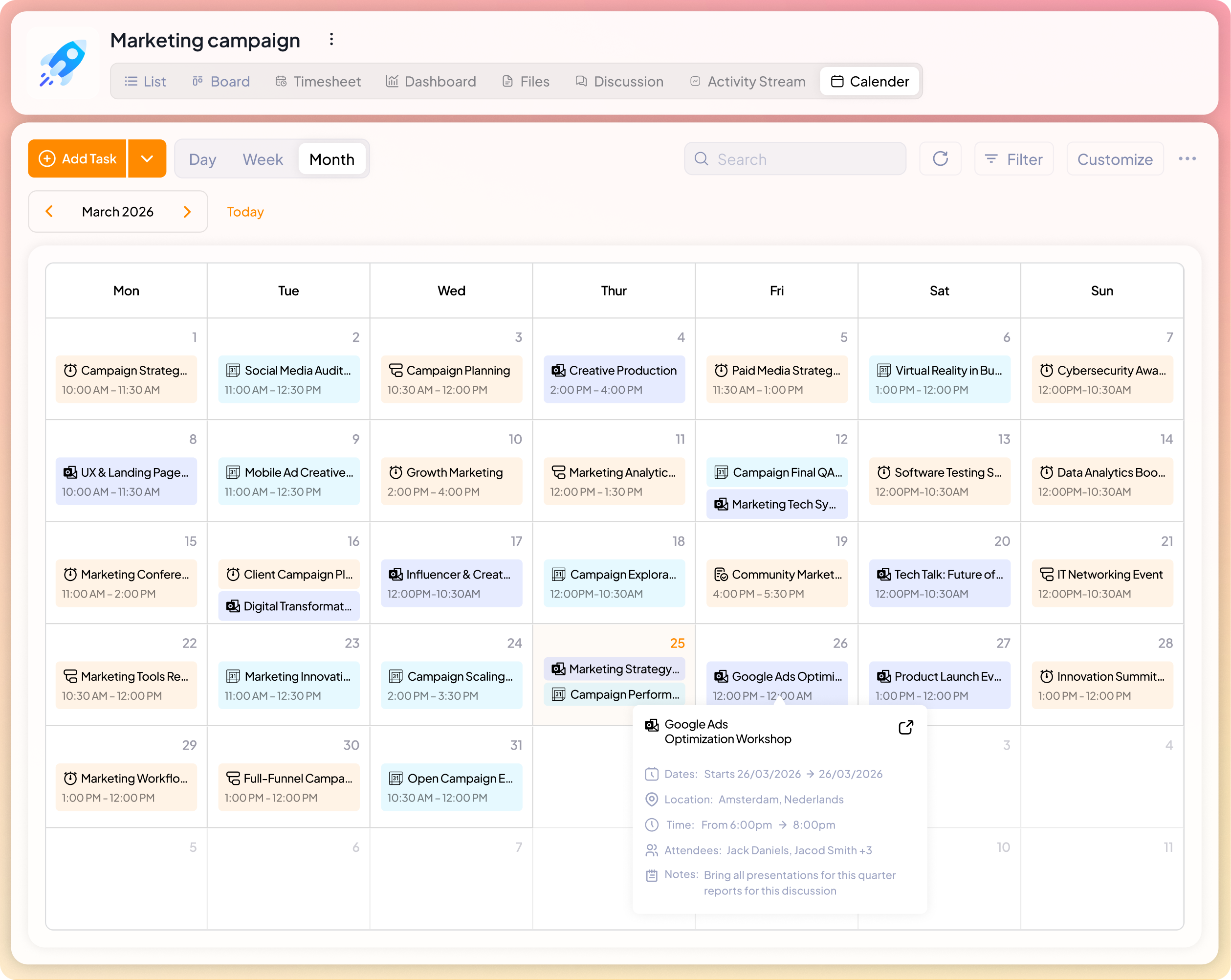Viewport: 1231px width, 980px height.
Task: Click the highlighted date 25
Action: click(677, 643)
